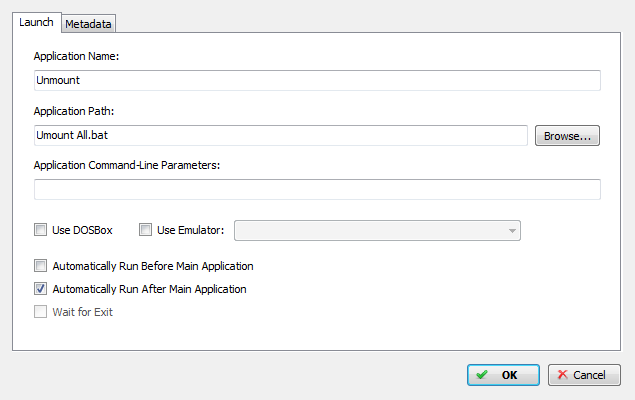Click the Browse... button

point(567,136)
